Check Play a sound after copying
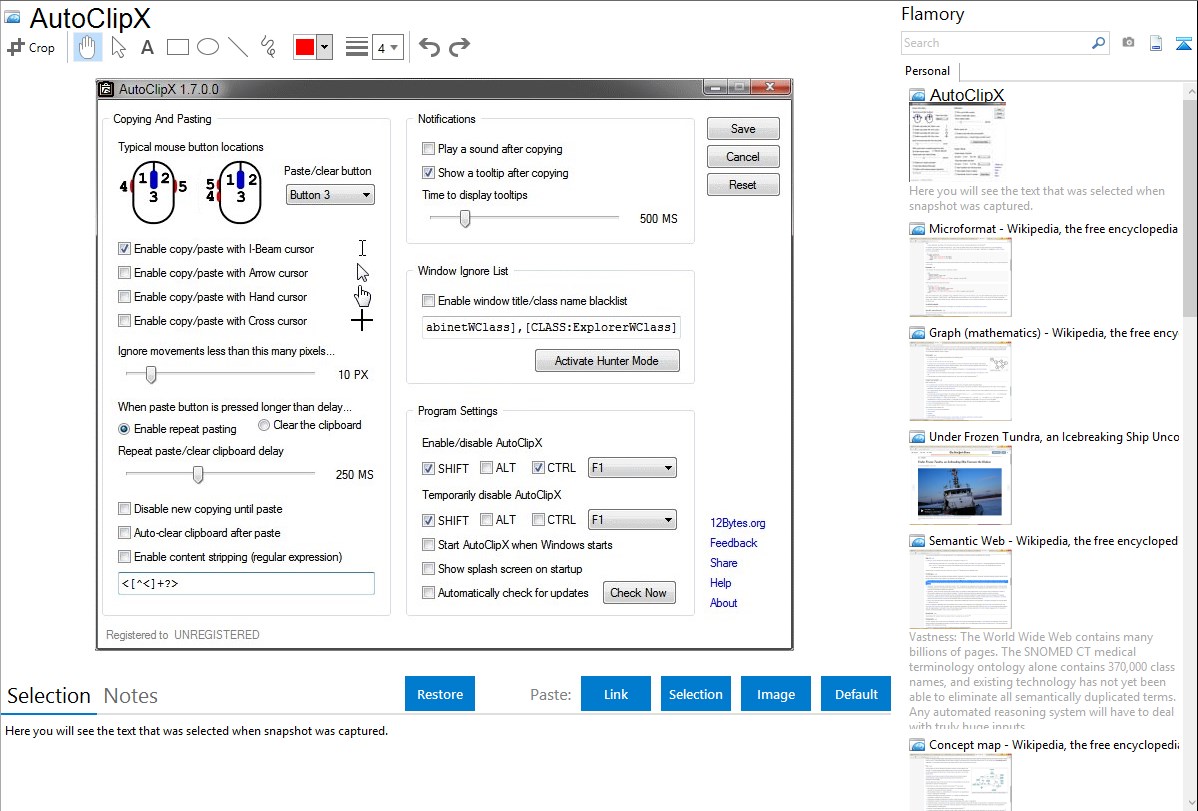Viewport: 1198px width, 811px height. pyautogui.click(x=429, y=148)
